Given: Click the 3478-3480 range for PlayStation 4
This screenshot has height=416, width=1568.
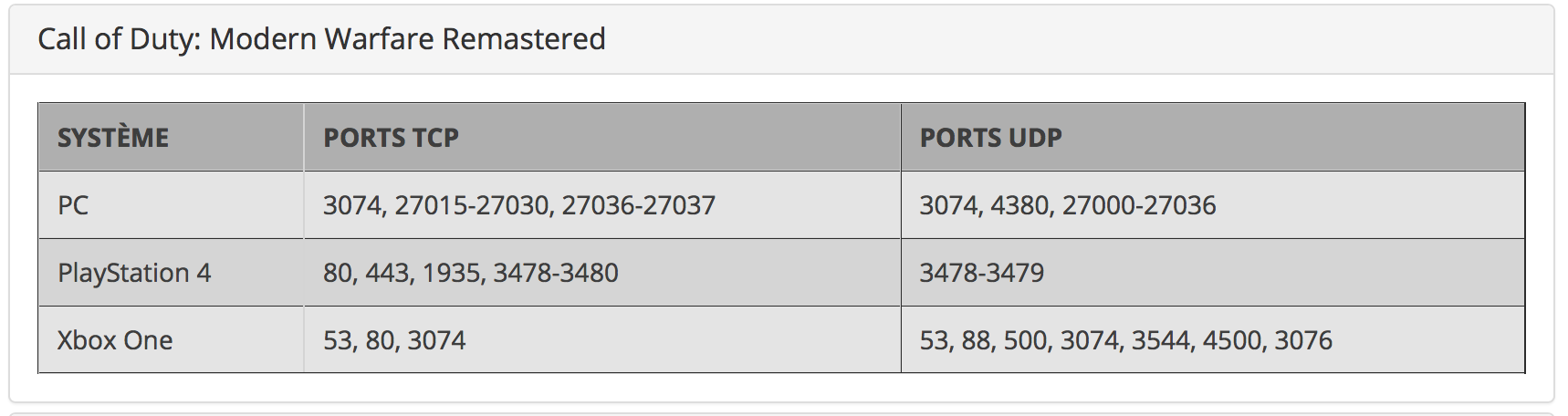Looking at the screenshot, I should (556, 273).
